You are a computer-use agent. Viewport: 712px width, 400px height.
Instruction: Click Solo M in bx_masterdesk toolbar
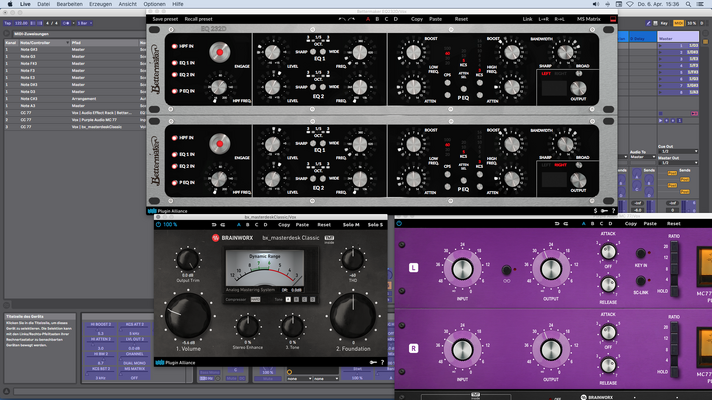[351, 225]
